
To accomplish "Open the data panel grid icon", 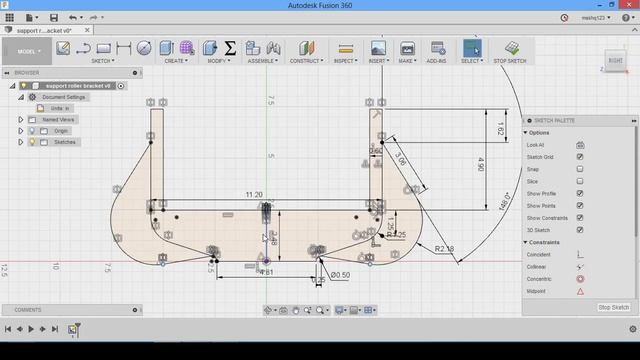I will tap(9, 18).
